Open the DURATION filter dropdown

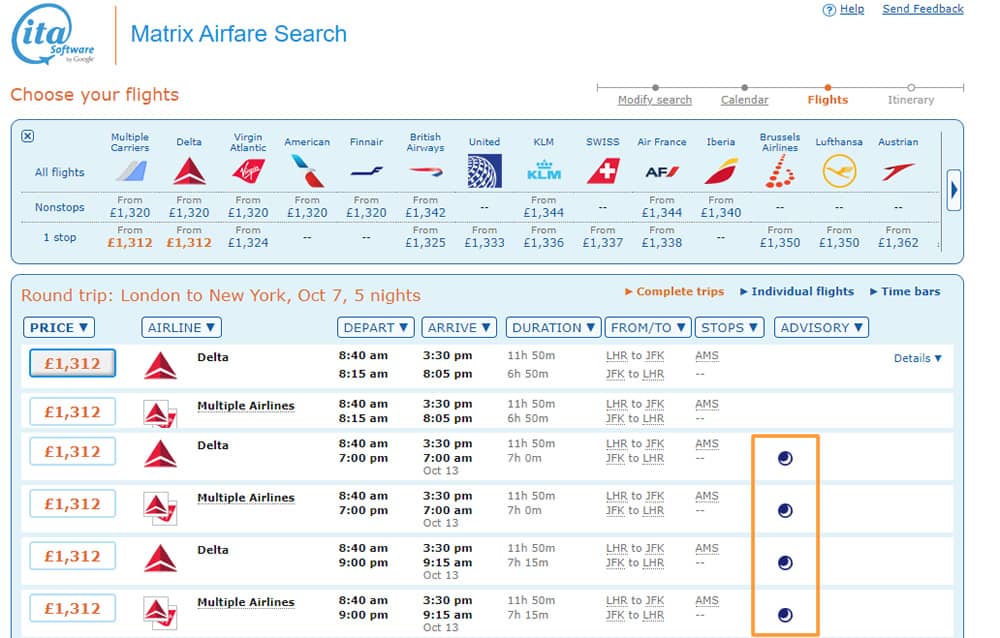click(x=553, y=327)
